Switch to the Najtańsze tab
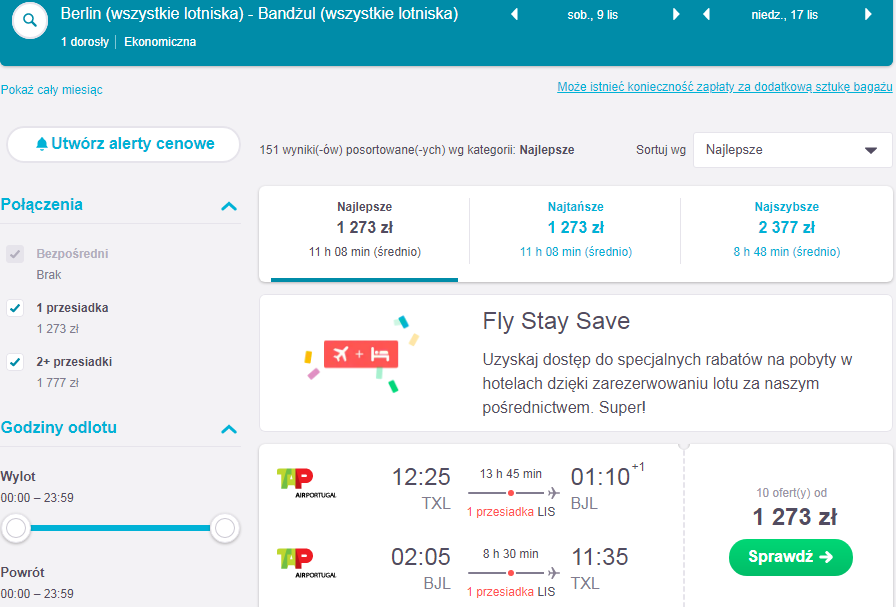This screenshot has height=607, width=896. (575, 231)
